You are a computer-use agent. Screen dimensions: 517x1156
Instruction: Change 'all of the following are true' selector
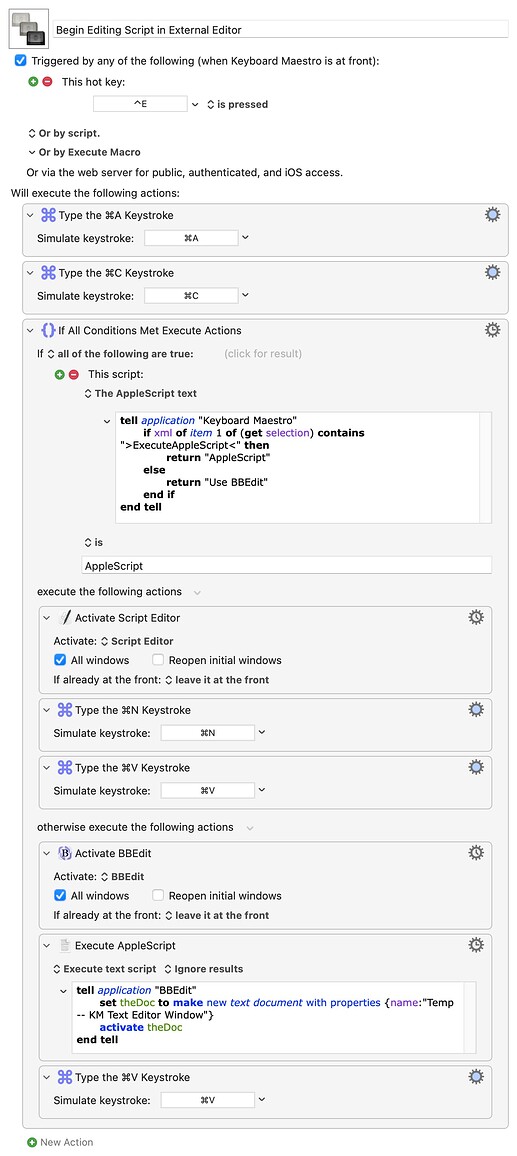[x=119, y=354]
